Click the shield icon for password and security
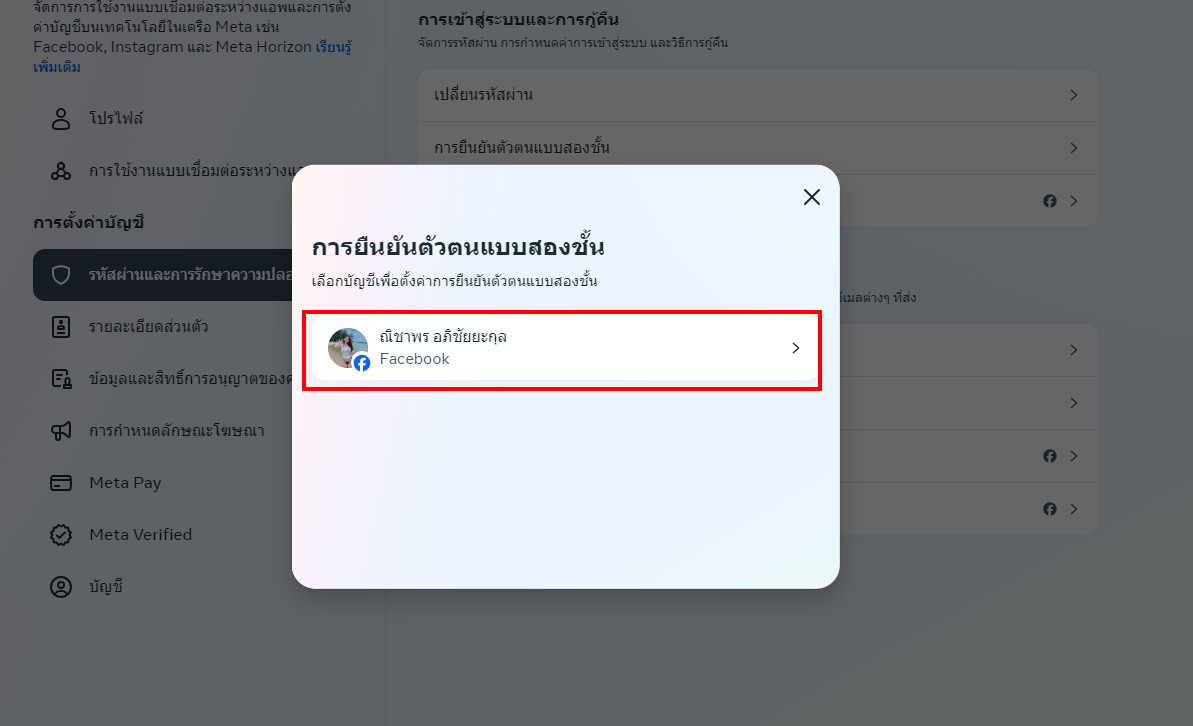Screen dimensions: 1193x726 pyautogui.click(x=61, y=275)
